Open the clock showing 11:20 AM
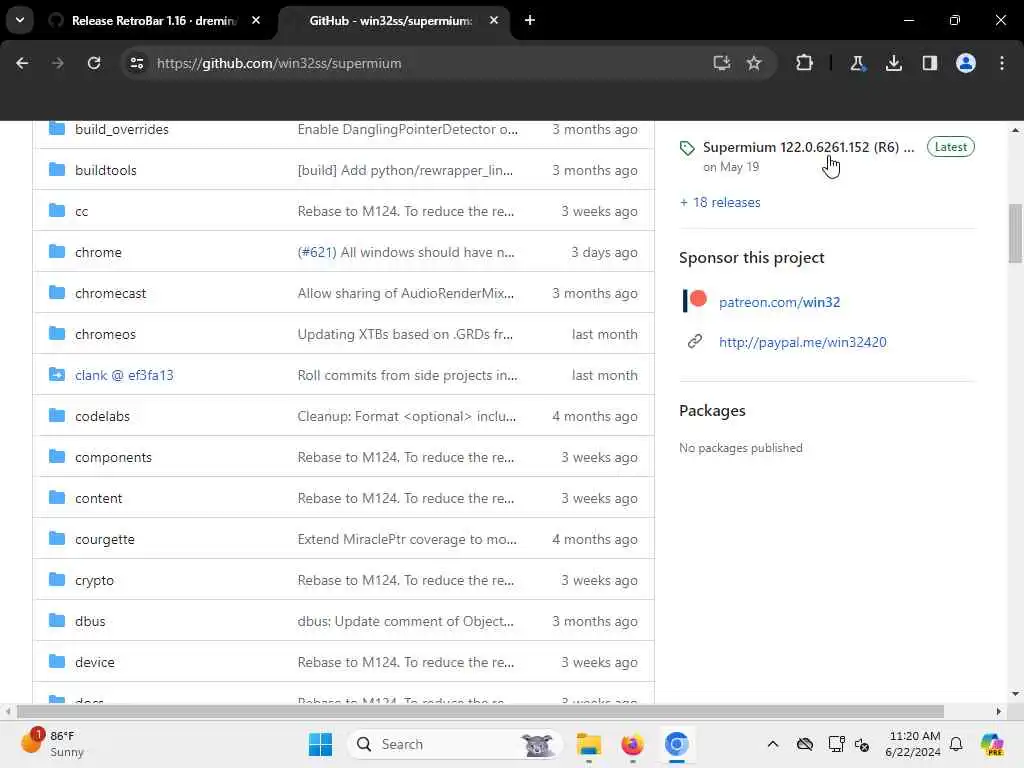Image resolution: width=1024 pixels, height=768 pixels. pyautogui.click(x=913, y=744)
